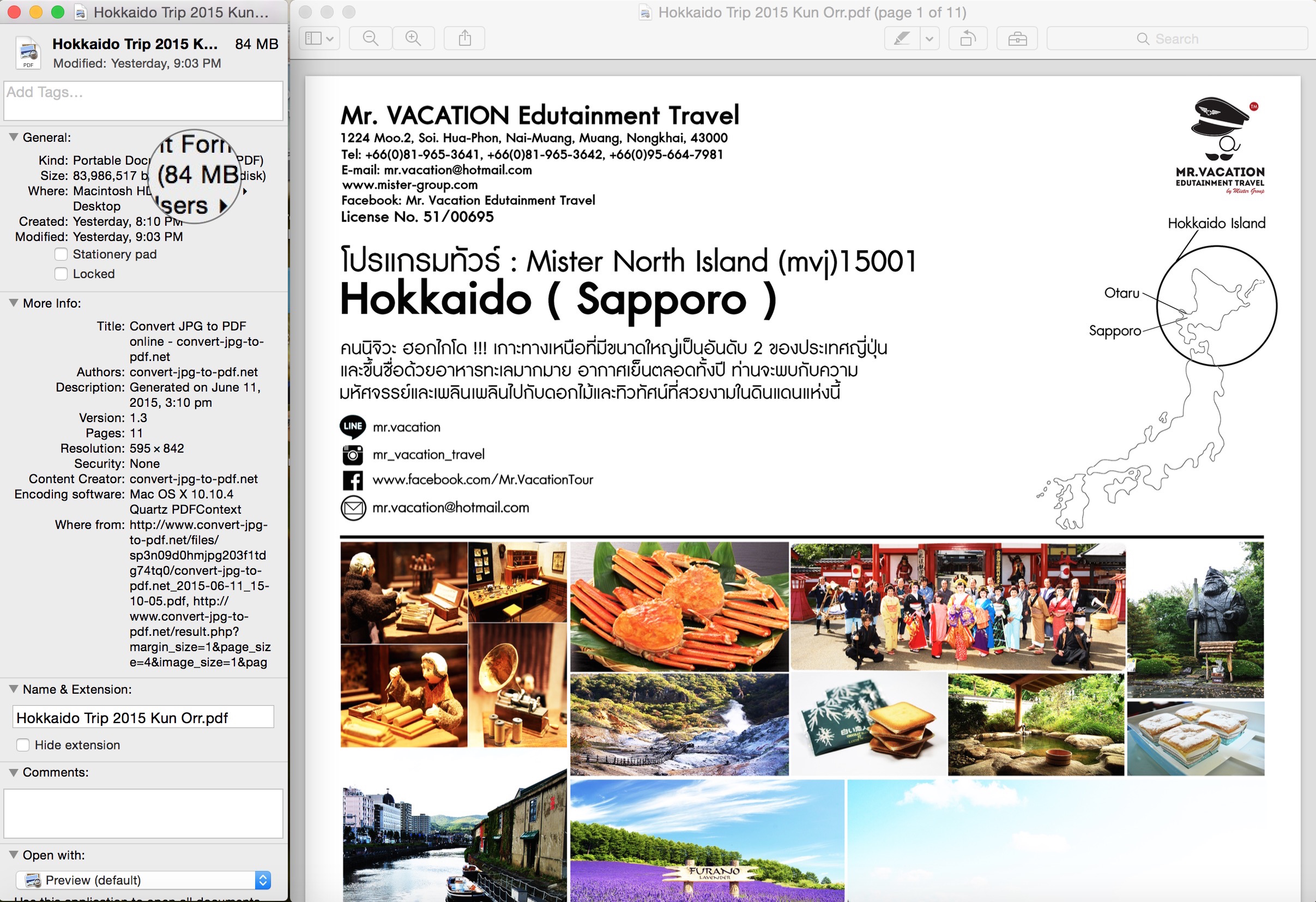The image size is (1316, 902).
Task: Click the Add Tags field
Action: click(143, 100)
